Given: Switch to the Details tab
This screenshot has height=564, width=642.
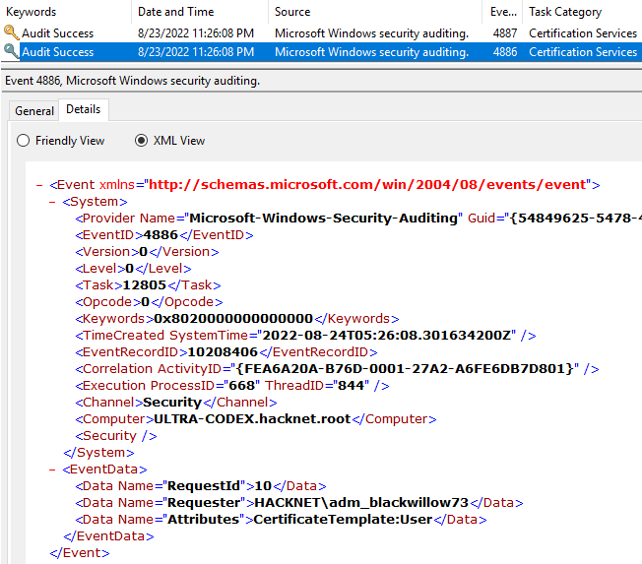Looking at the screenshot, I should point(83,110).
